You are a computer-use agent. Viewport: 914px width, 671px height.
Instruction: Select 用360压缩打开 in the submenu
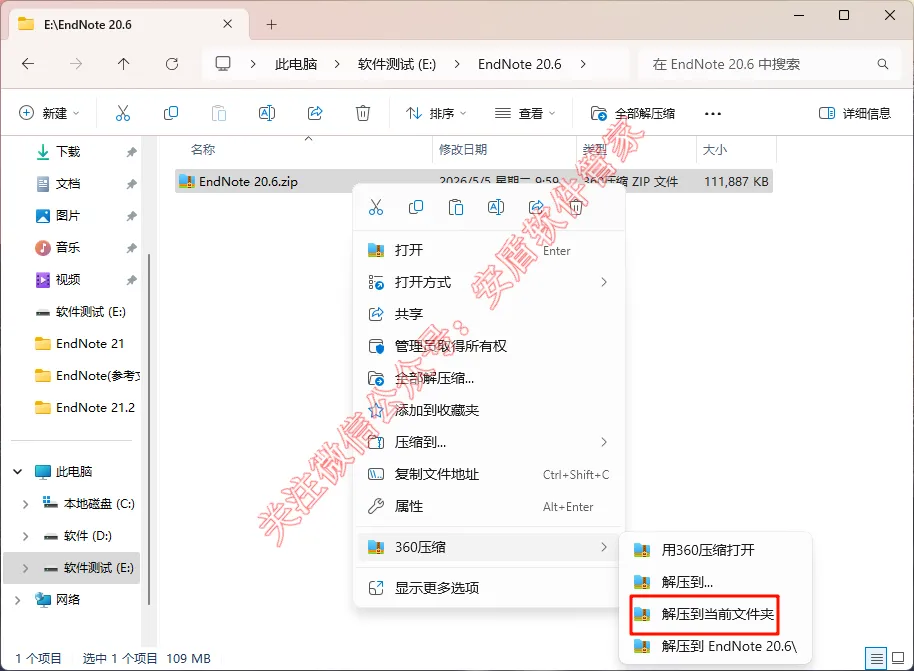click(x=715, y=550)
